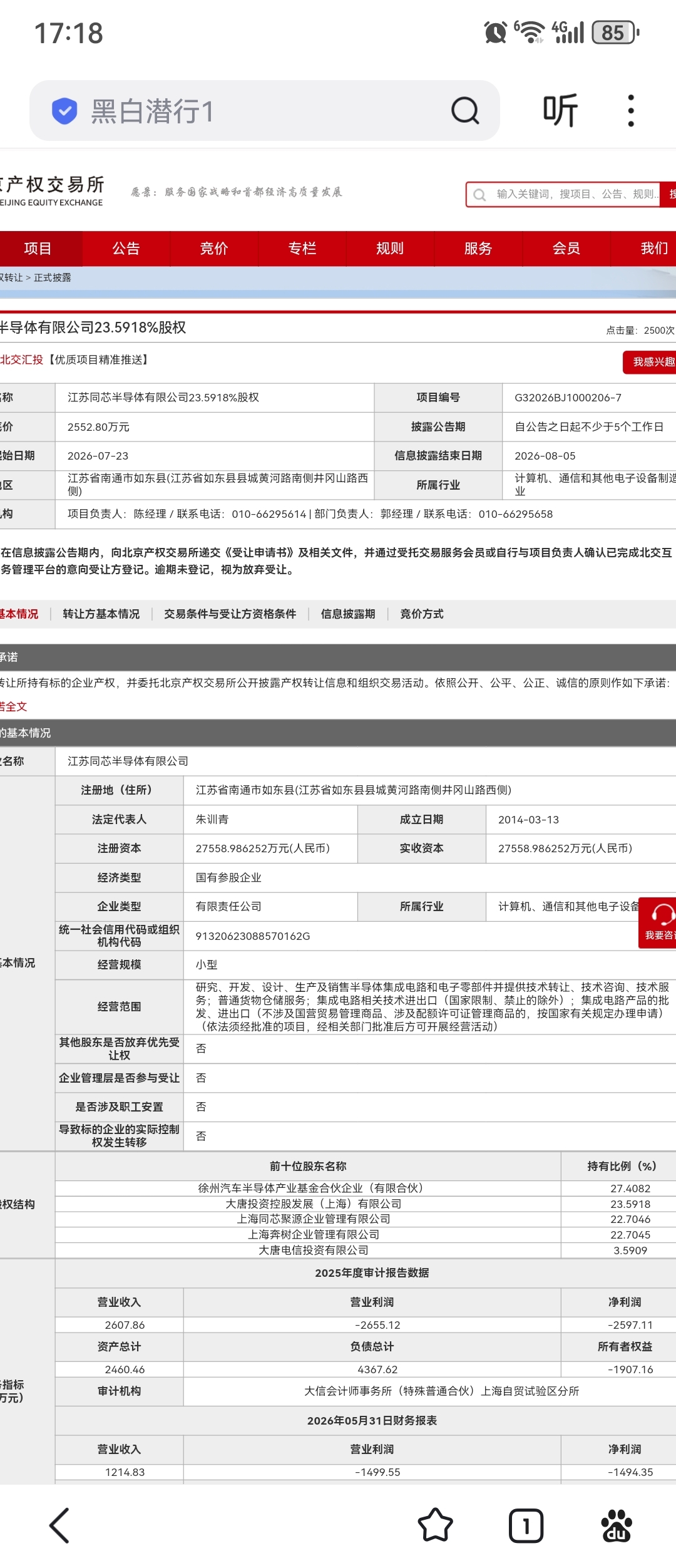Select 2026 revenue value 1214.83
The image size is (676, 1568).
pos(125,1472)
